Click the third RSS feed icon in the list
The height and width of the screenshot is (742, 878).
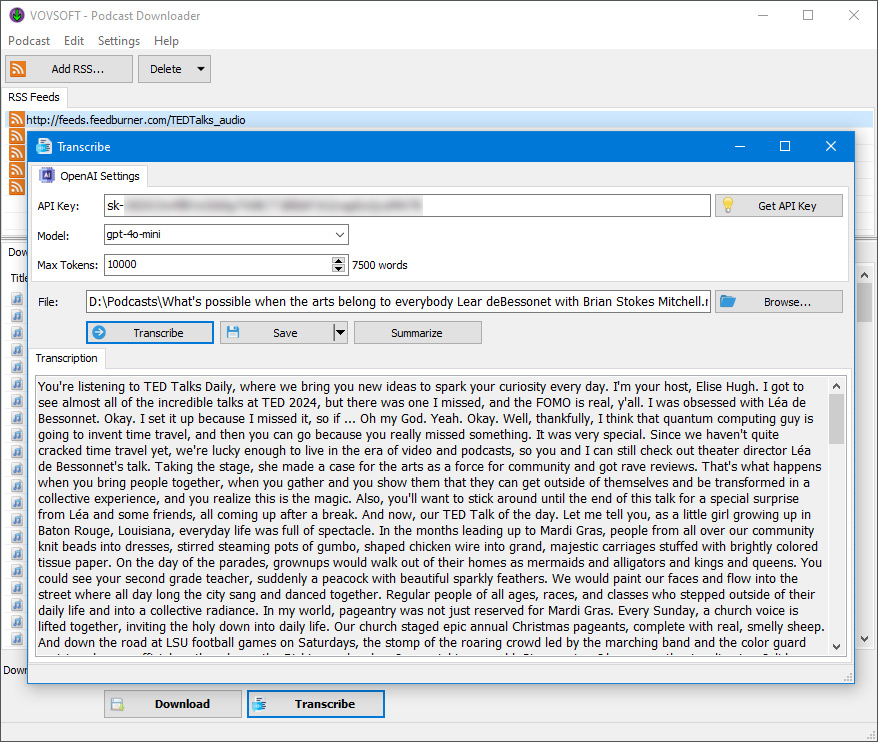point(17,153)
